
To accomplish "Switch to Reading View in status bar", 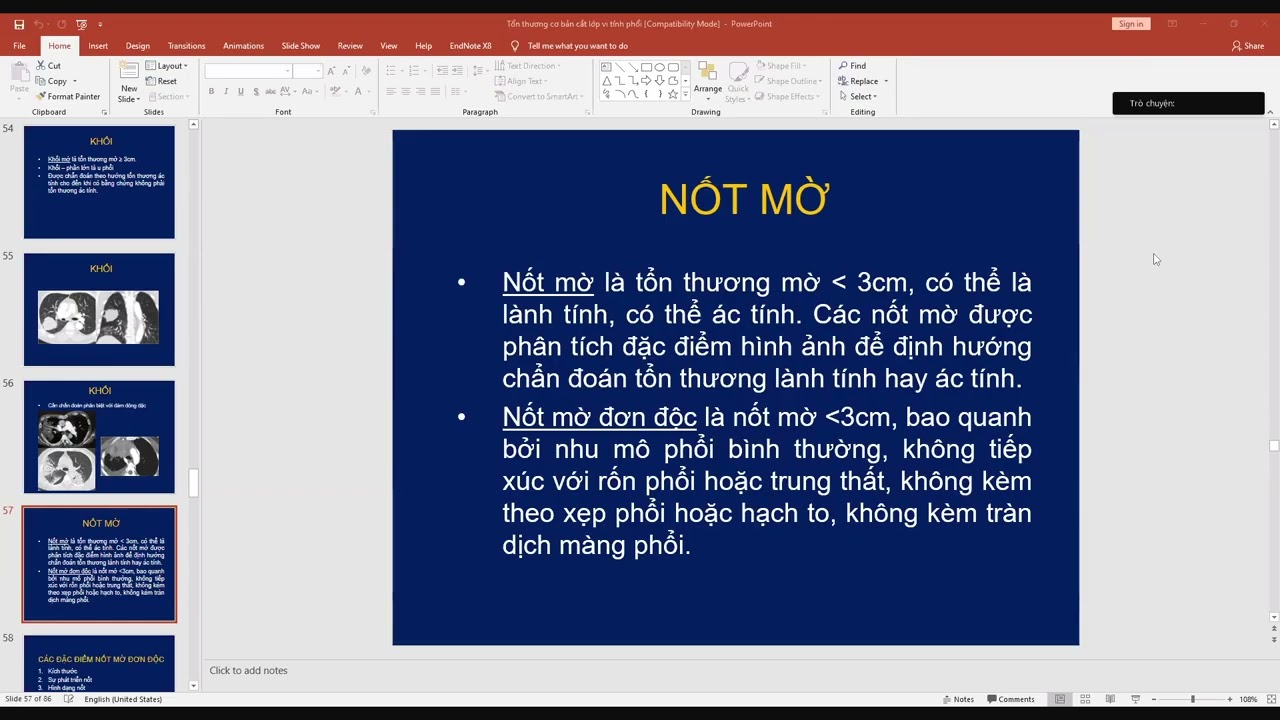I will (x=1110, y=699).
